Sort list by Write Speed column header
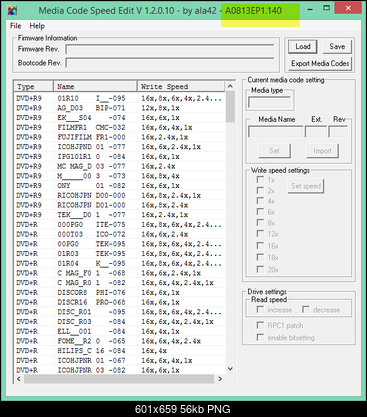 pyautogui.click(x=181, y=86)
